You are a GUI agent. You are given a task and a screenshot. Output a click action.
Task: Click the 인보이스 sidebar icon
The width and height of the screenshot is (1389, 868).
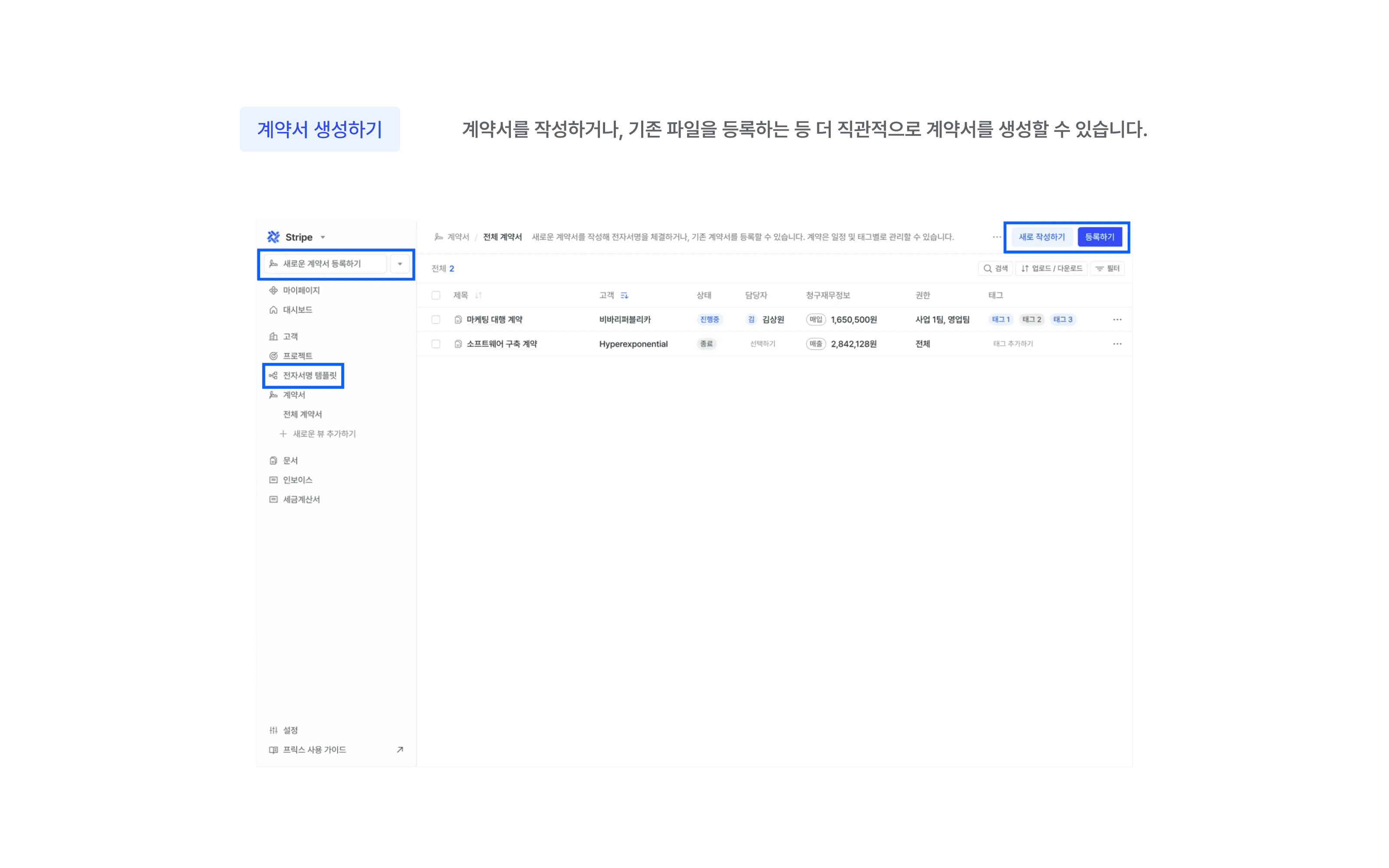274,480
